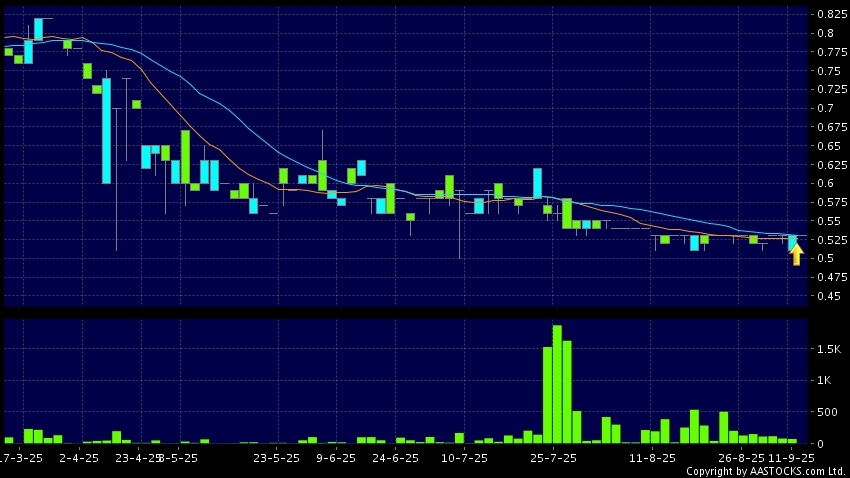
Task: Click the 0.6 price axis label
Action: point(826,183)
